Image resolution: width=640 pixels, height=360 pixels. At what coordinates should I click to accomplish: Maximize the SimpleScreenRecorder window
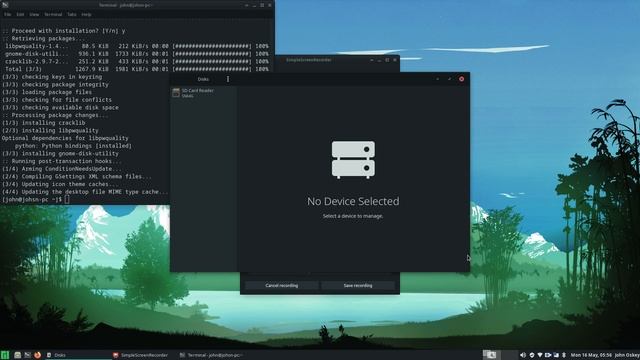pyautogui.click(x=387, y=60)
